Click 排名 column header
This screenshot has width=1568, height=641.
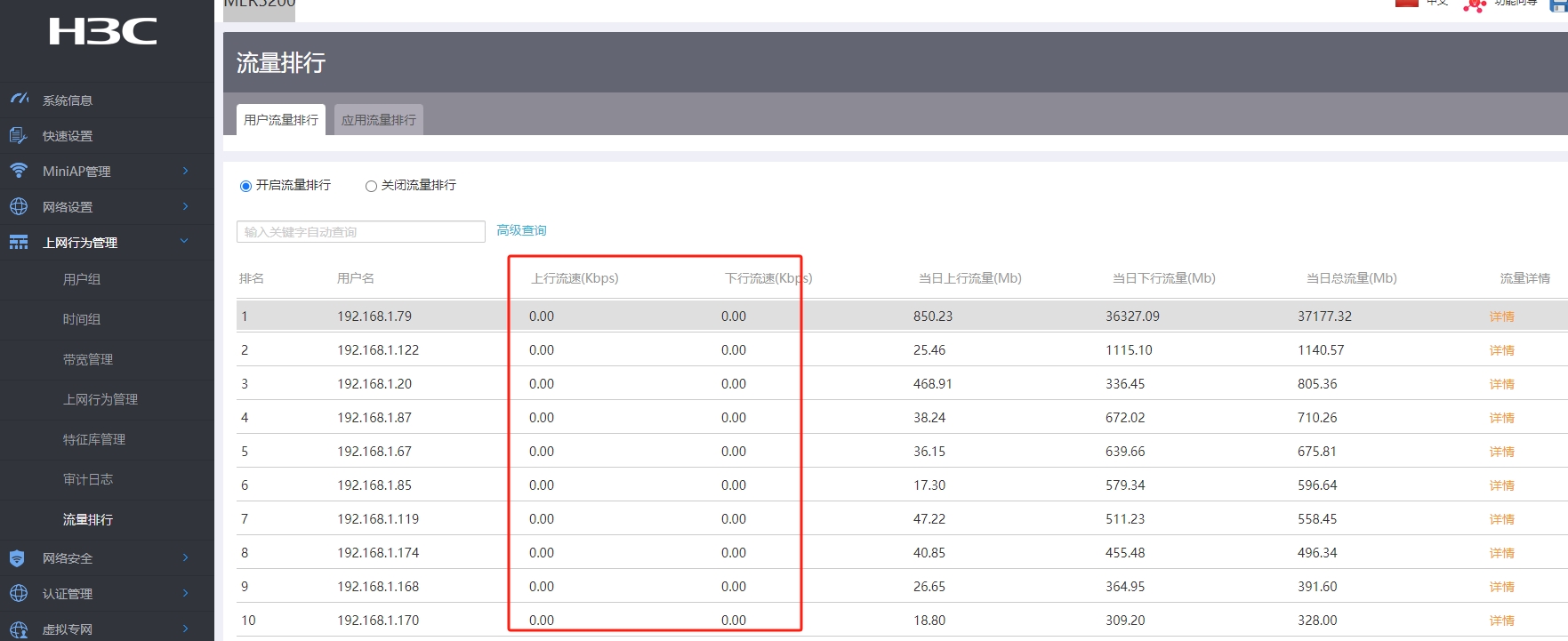[252, 278]
